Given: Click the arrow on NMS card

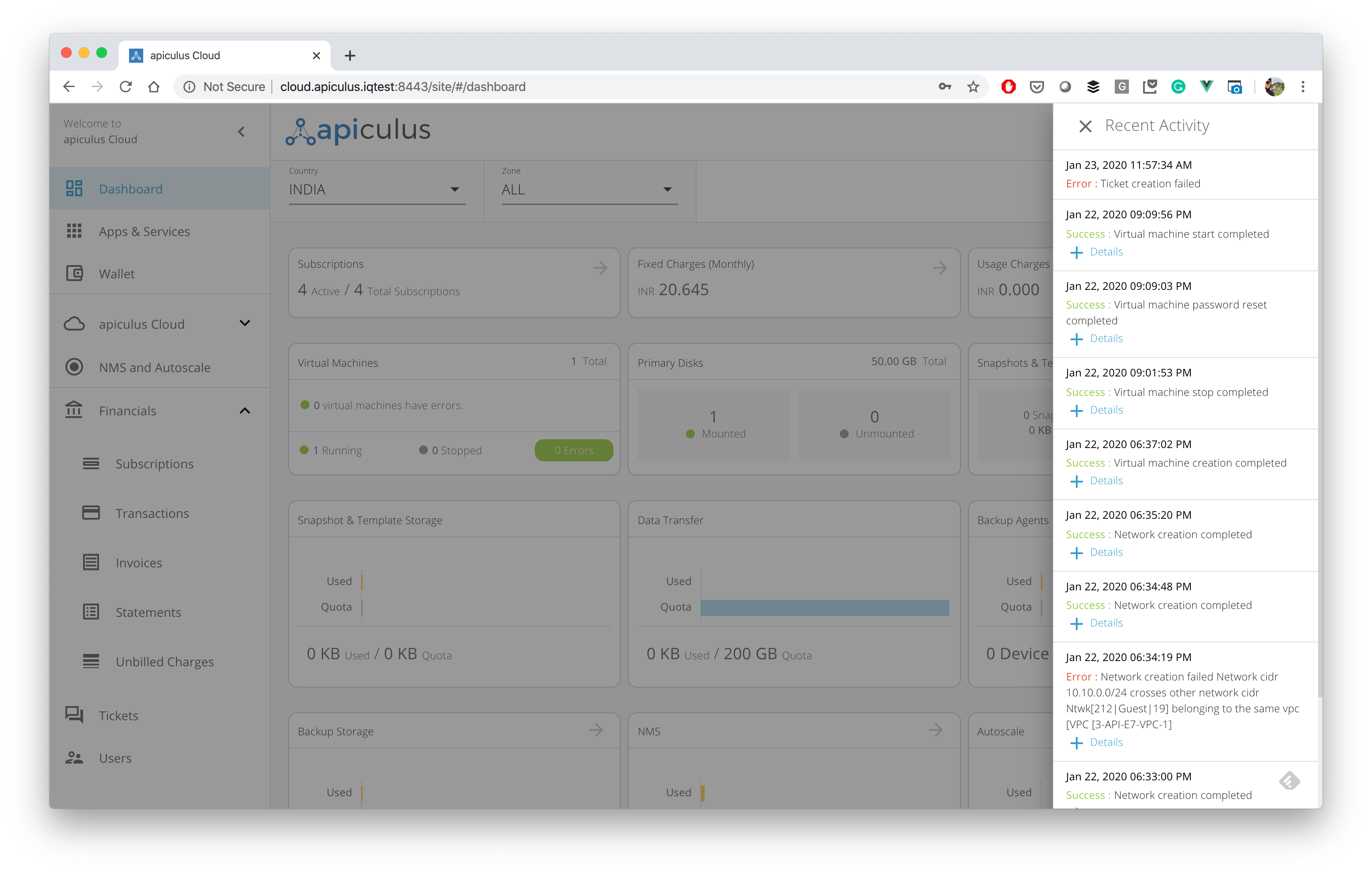Looking at the screenshot, I should [x=936, y=730].
